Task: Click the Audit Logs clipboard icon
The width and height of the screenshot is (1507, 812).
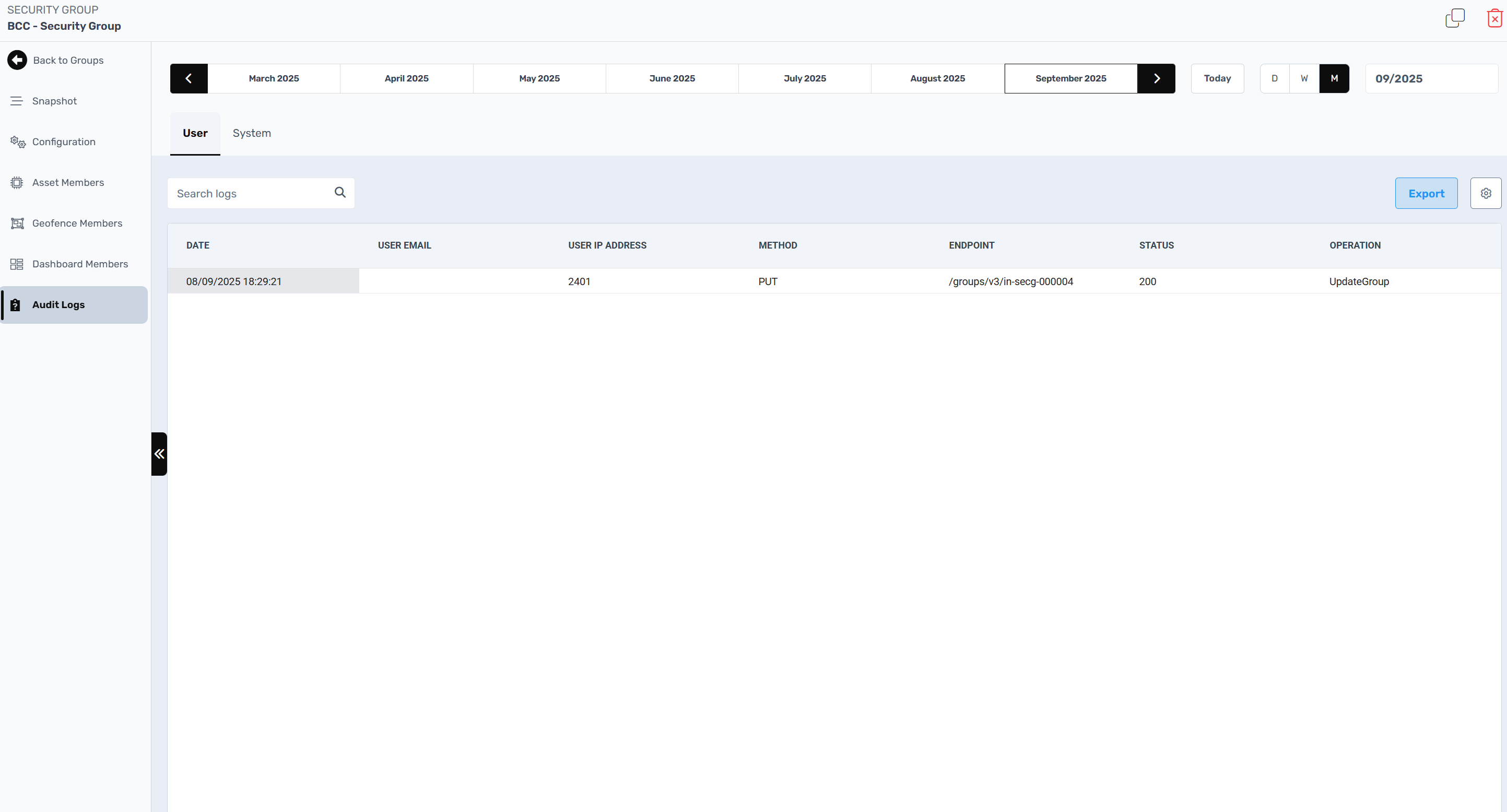Action: (15, 305)
